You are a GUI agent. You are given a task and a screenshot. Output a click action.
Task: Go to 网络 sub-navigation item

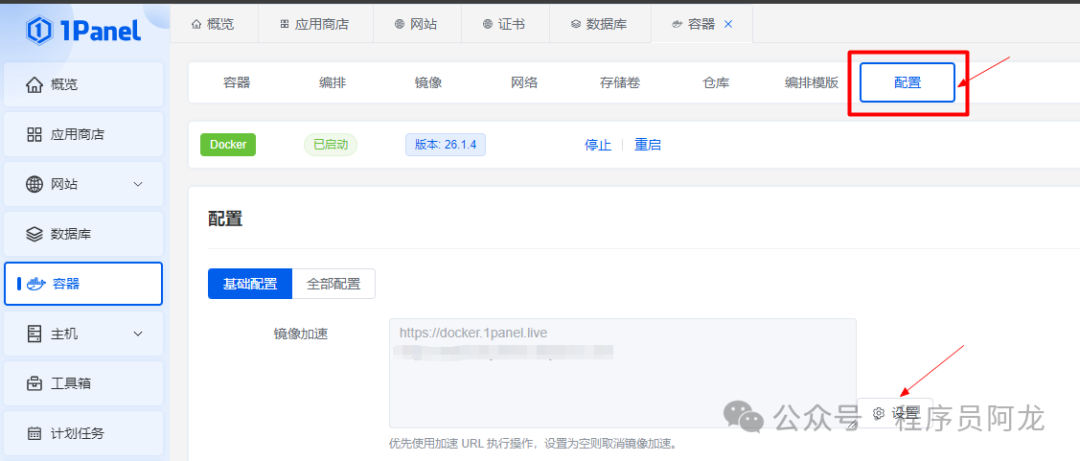tap(524, 83)
